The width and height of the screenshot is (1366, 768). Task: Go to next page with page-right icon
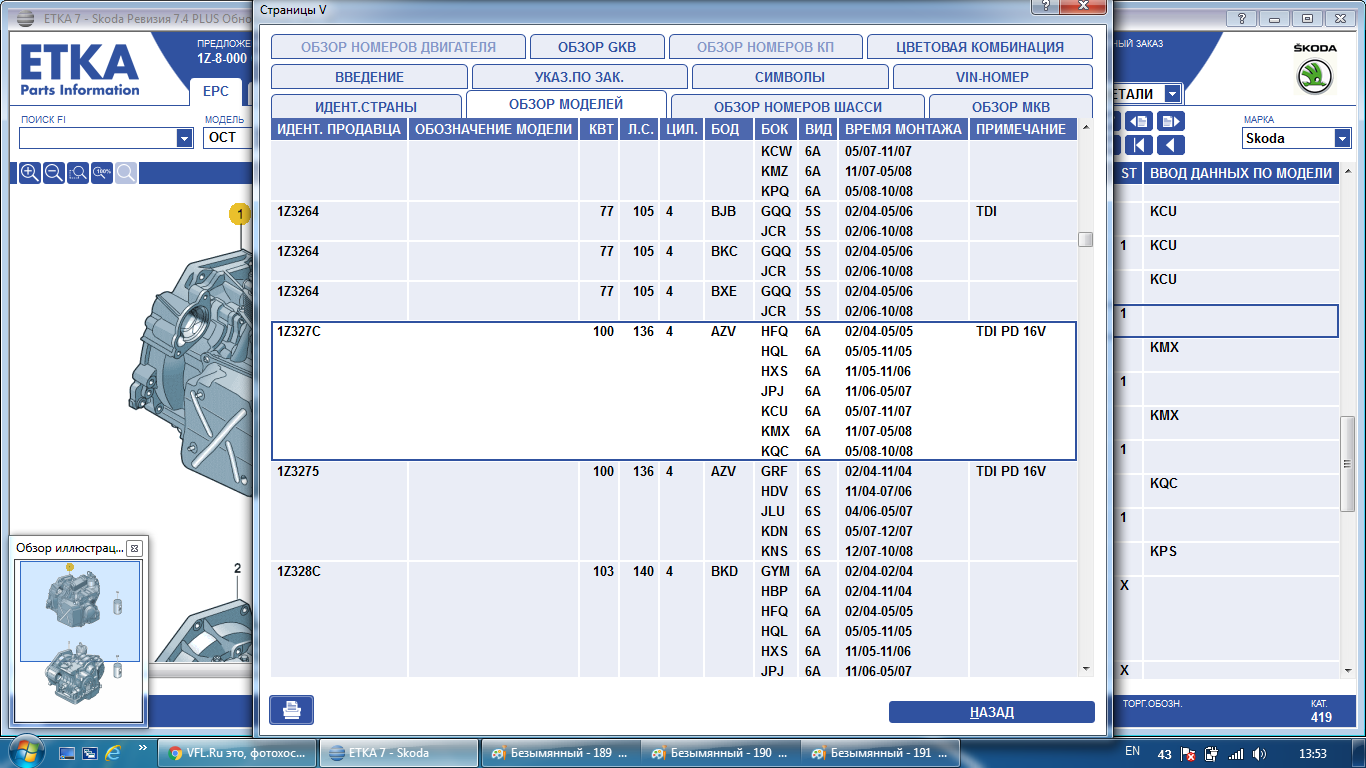[x=1169, y=121]
